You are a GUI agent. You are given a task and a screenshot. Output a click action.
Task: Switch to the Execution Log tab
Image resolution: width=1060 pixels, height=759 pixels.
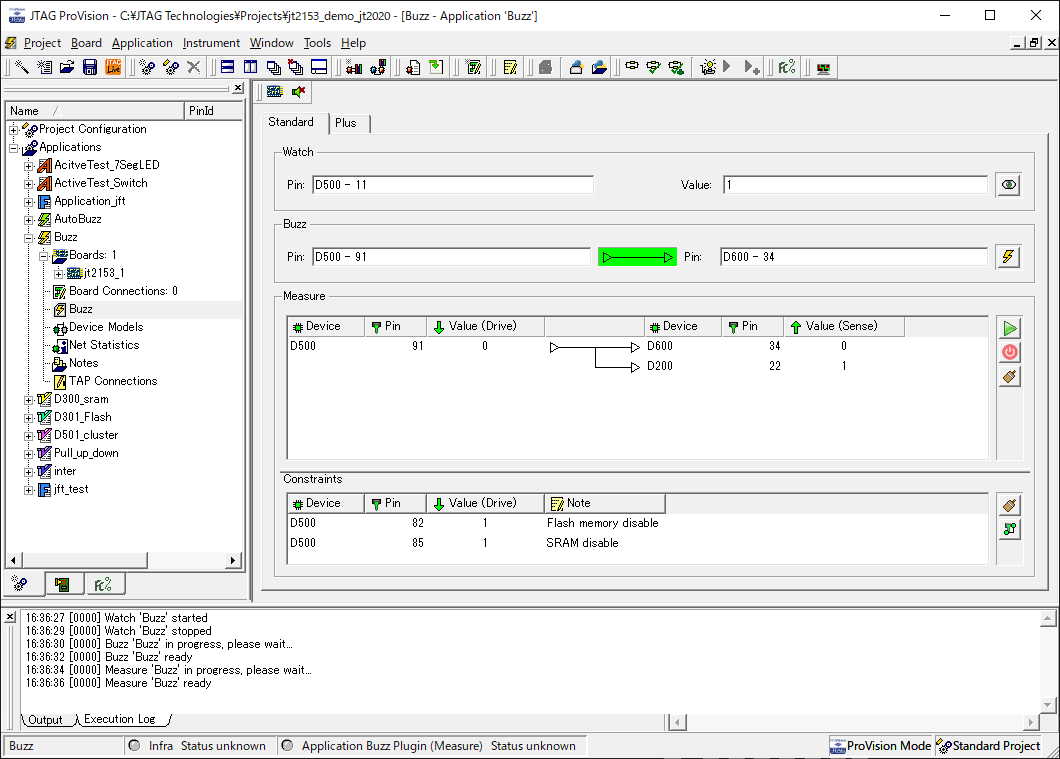click(120, 719)
